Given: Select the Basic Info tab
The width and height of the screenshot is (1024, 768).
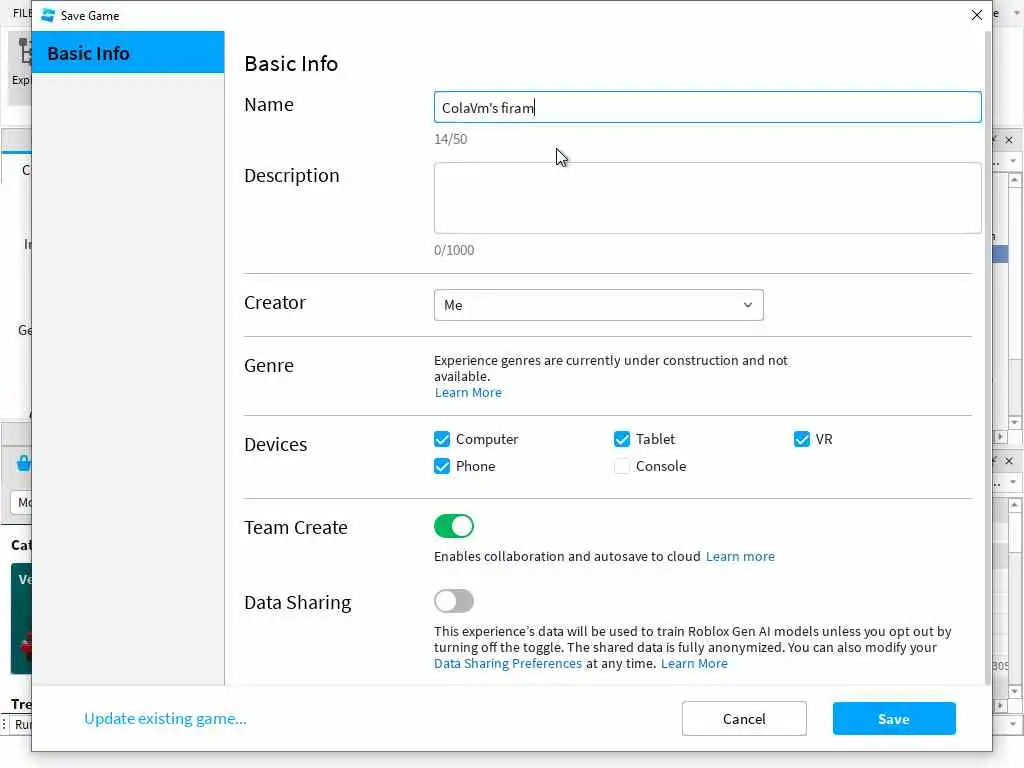Looking at the screenshot, I should (x=128, y=53).
